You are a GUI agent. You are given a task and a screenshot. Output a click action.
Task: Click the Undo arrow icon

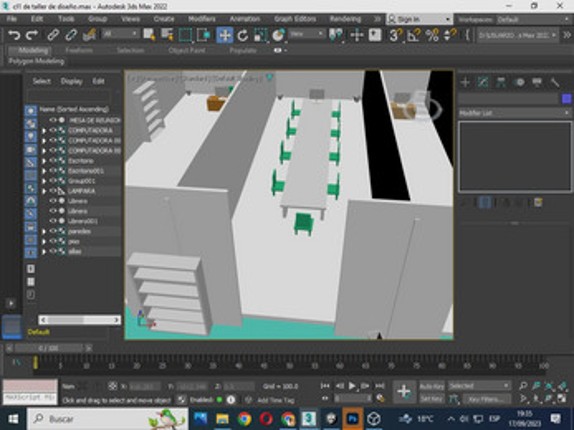(x=14, y=35)
